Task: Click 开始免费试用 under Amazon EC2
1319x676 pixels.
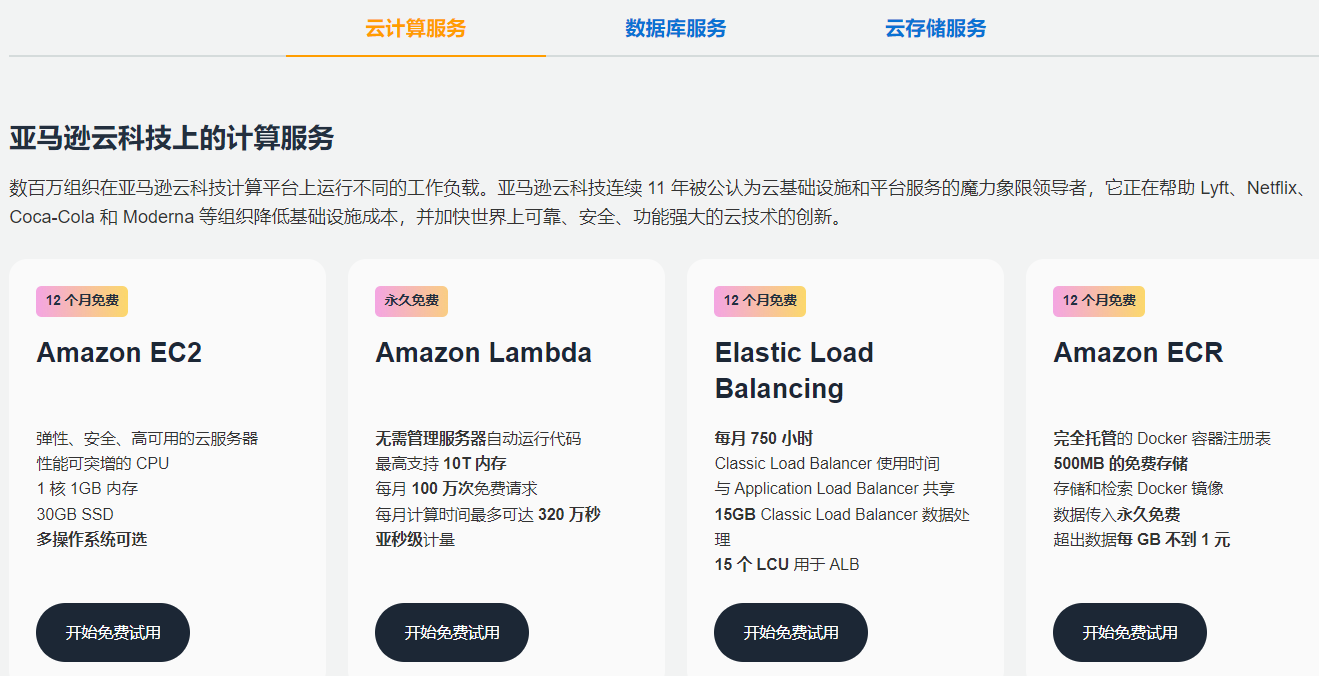Action: [113, 632]
